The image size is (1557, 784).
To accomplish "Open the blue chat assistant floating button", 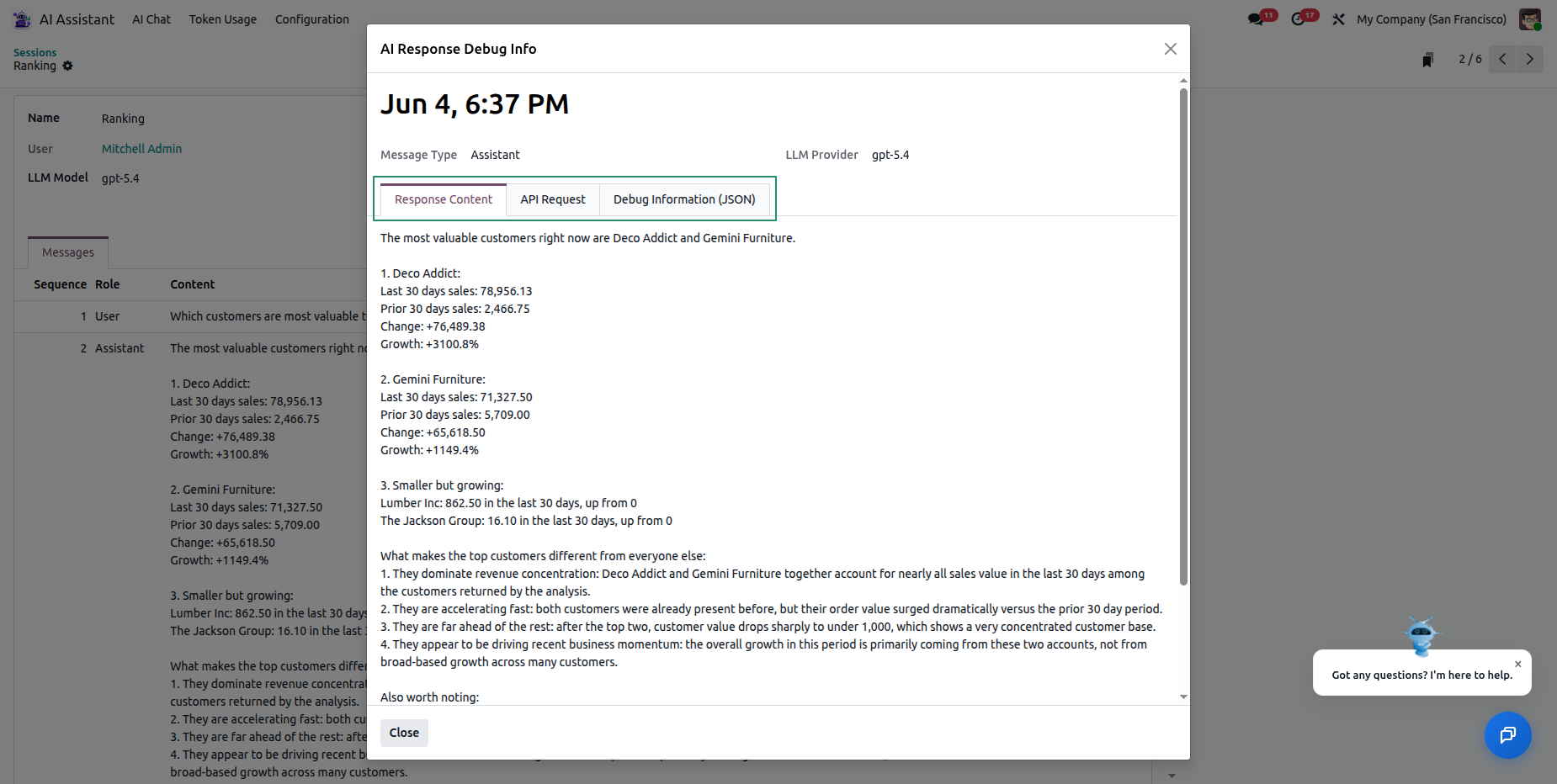I will coord(1507,735).
